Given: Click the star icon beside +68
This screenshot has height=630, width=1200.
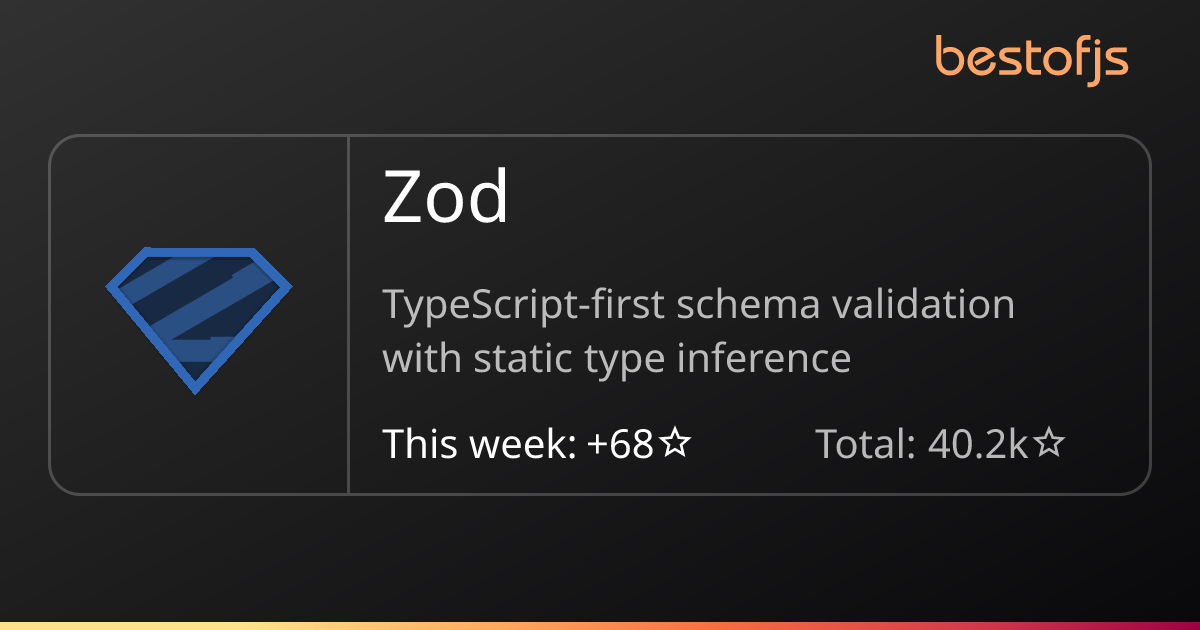Looking at the screenshot, I should coord(677,443).
